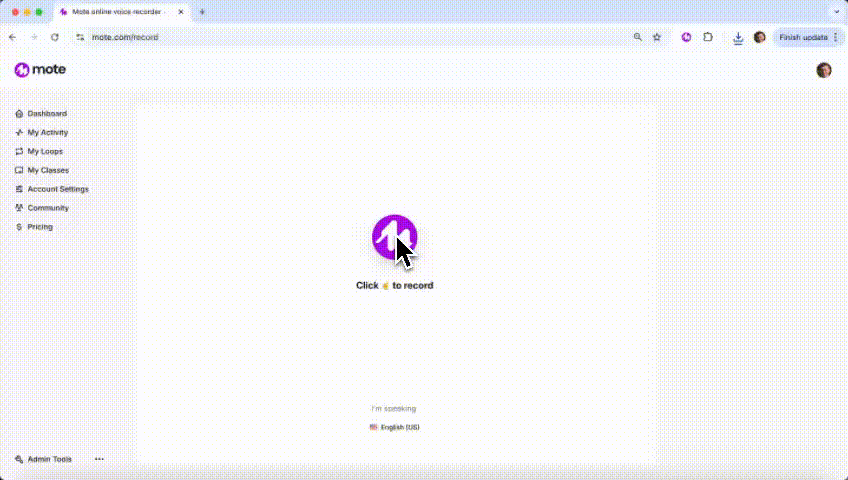View site information icon in address bar

pyautogui.click(x=81, y=37)
